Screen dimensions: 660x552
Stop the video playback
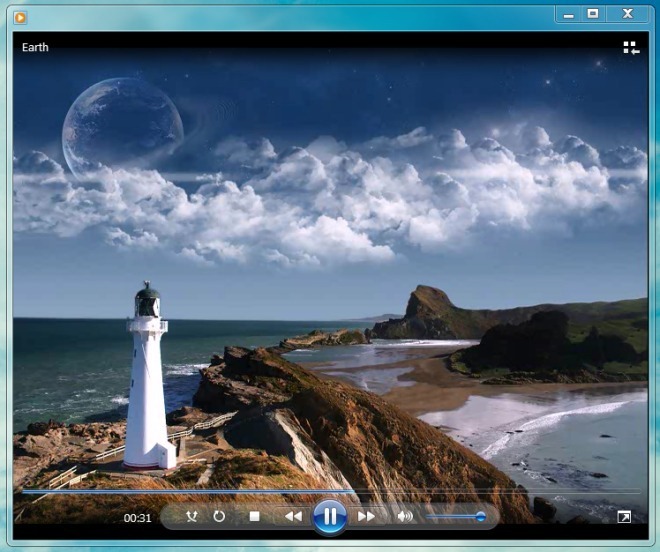[254, 516]
